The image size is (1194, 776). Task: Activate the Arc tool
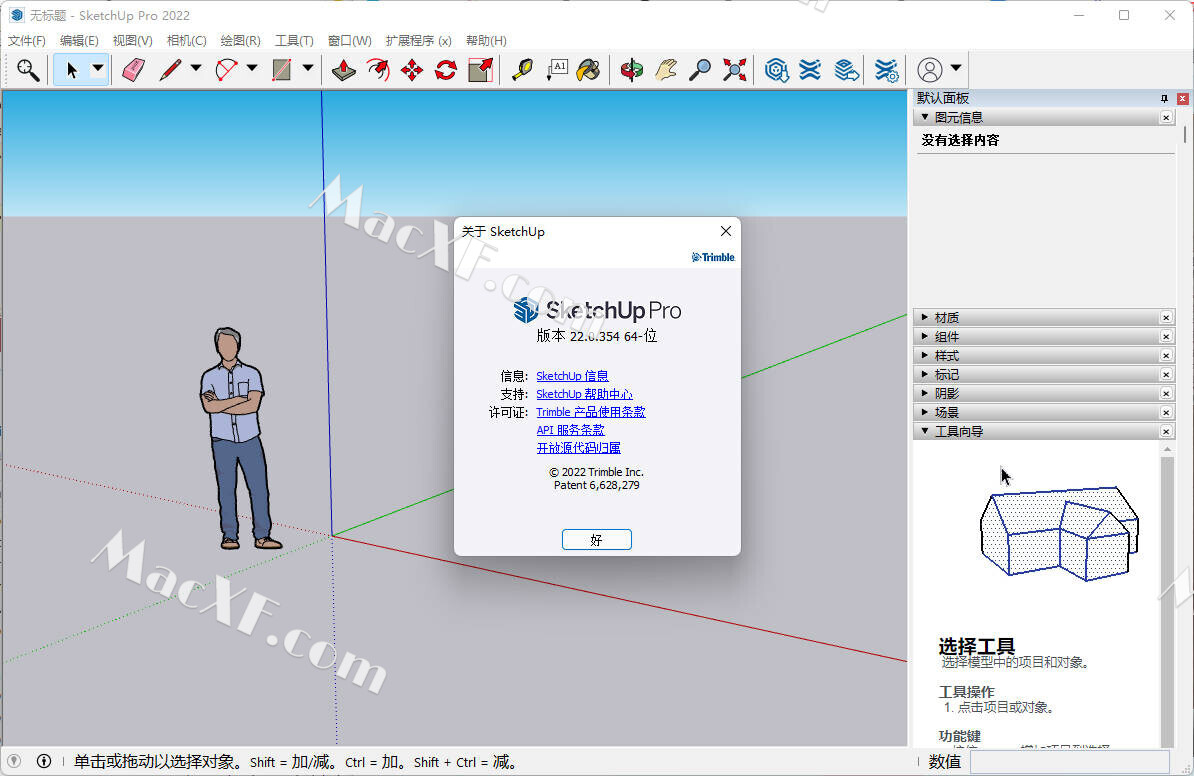227,70
